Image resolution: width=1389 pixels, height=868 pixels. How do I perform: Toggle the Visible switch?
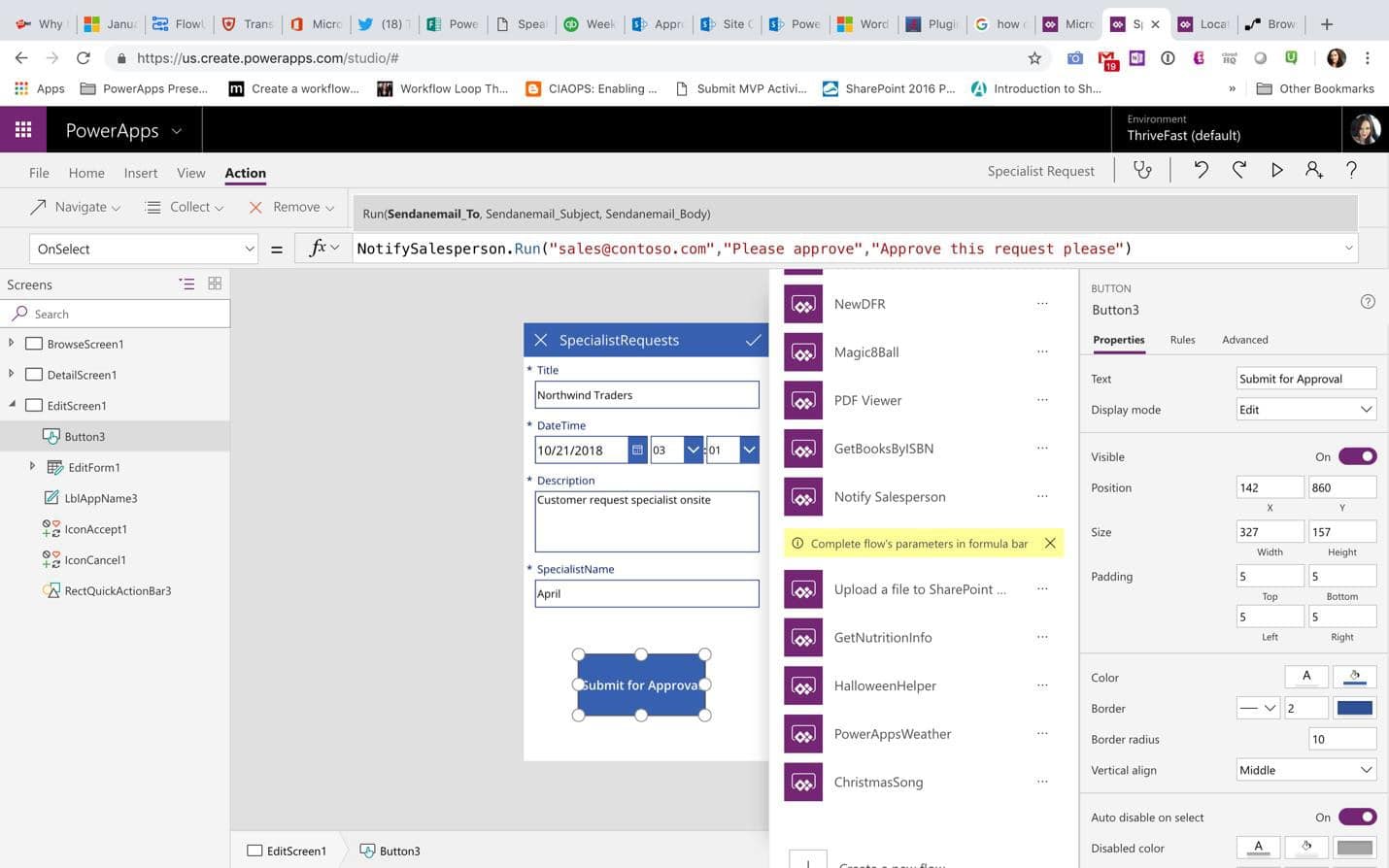[x=1357, y=456]
